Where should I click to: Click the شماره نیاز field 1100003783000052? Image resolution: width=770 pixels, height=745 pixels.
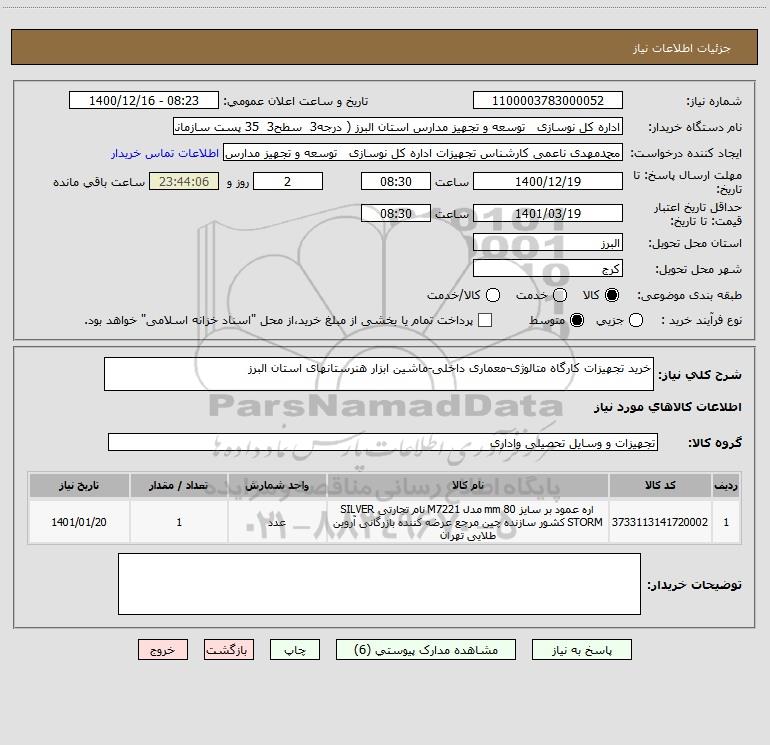pyautogui.click(x=548, y=100)
